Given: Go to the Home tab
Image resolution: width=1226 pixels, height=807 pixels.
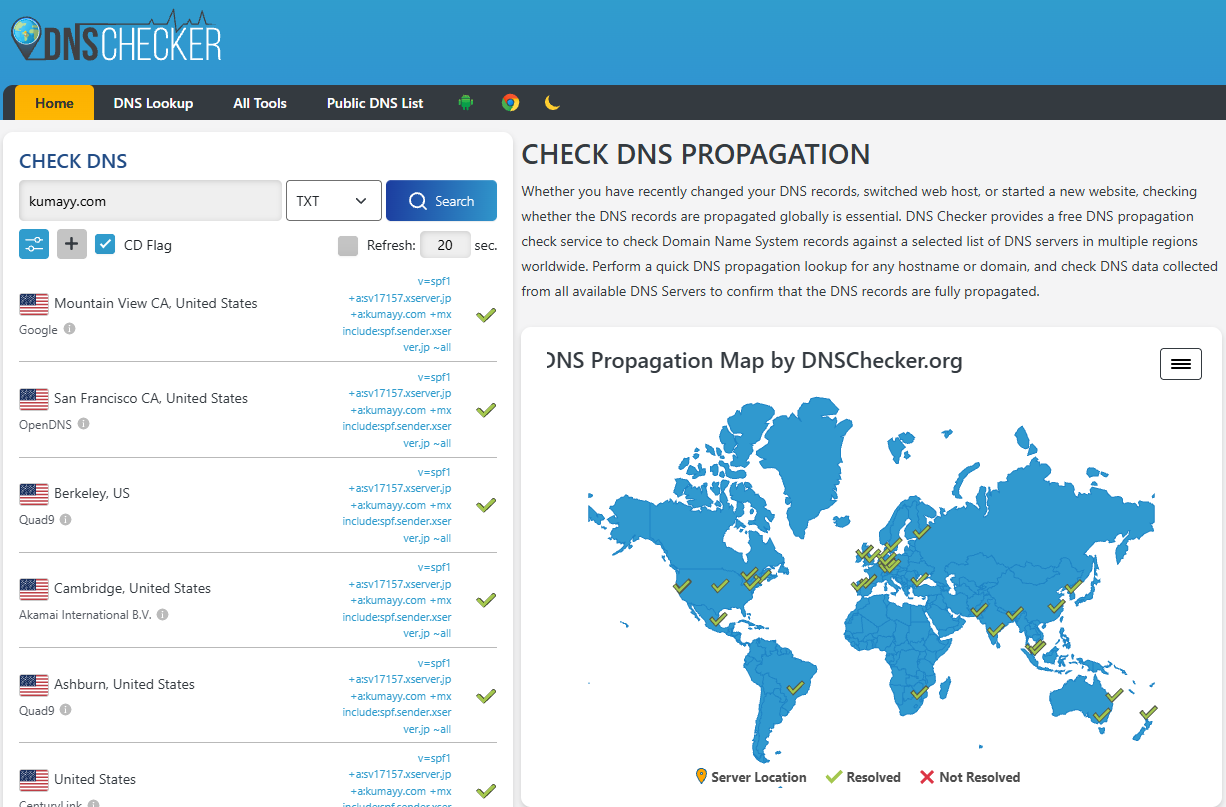Looking at the screenshot, I should click(54, 103).
